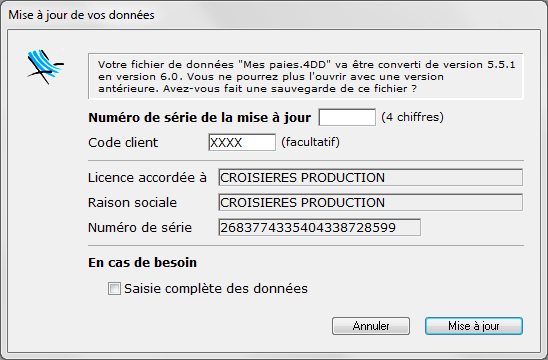Click the bold Numéro de série de la mise à jour label
Image resolution: width=548 pixels, height=360 pixels.
(x=200, y=117)
